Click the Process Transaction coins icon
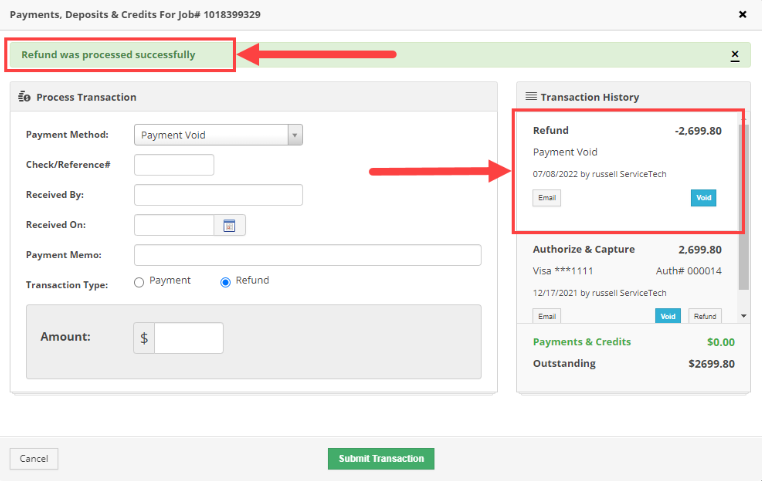The width and height of the screenshot is (762, 481). [24, 97]
